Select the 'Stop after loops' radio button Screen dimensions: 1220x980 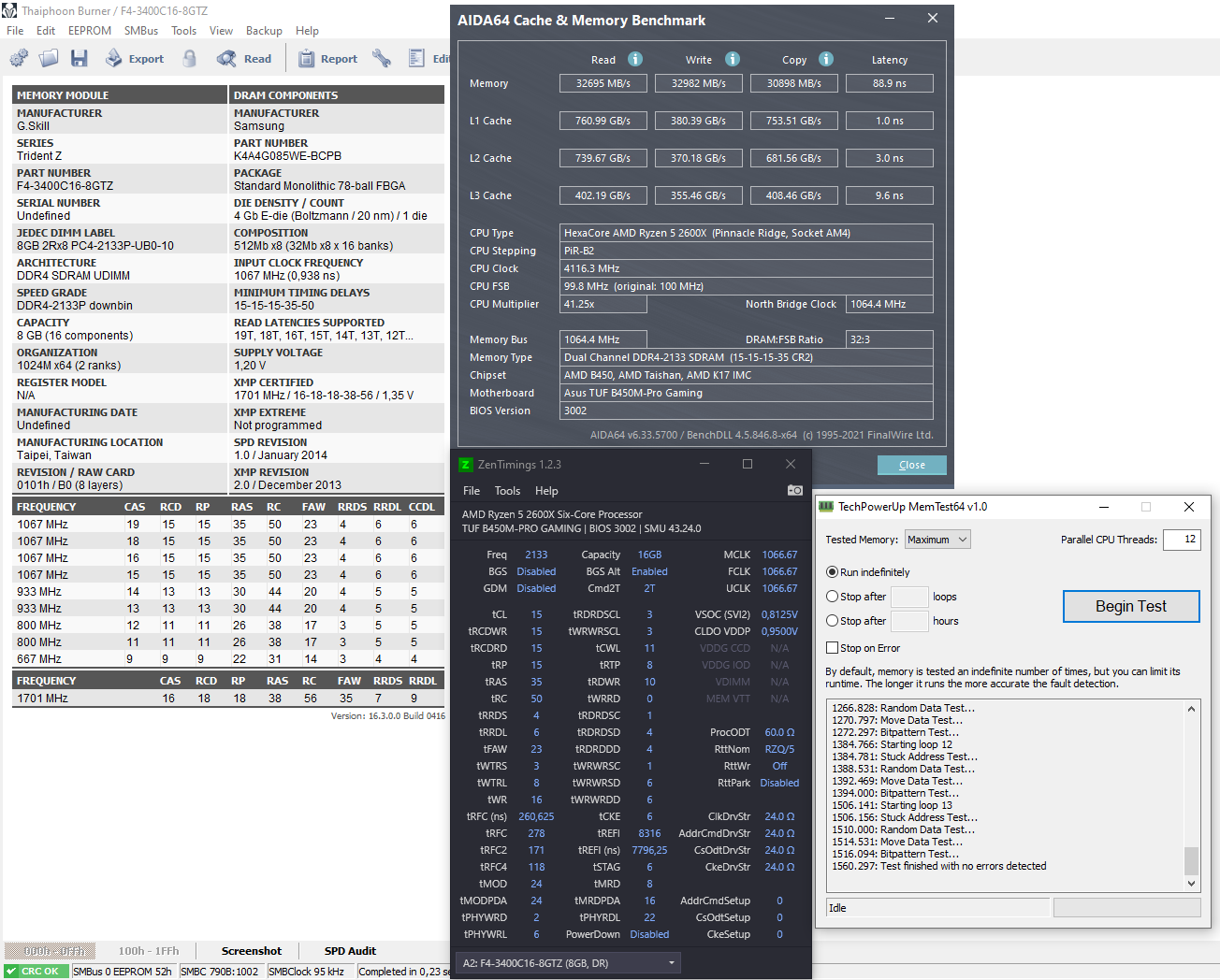coord(832,597)
